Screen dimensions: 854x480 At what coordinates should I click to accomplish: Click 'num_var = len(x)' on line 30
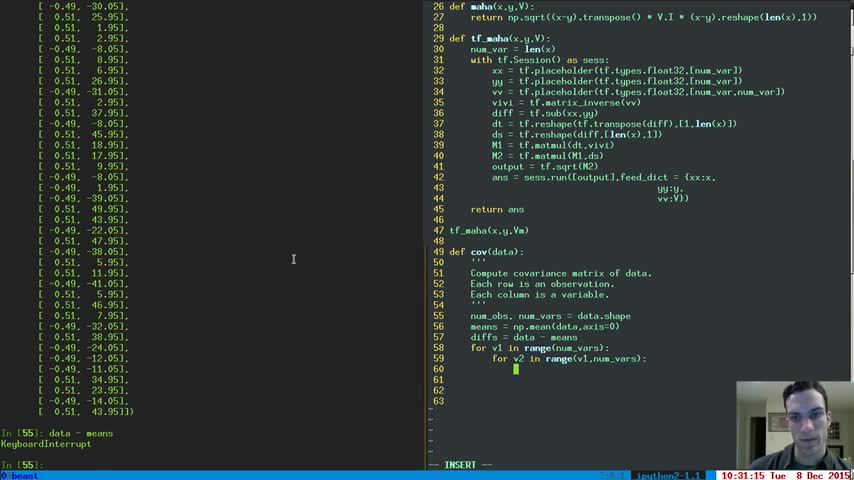(x=513, y=49)
